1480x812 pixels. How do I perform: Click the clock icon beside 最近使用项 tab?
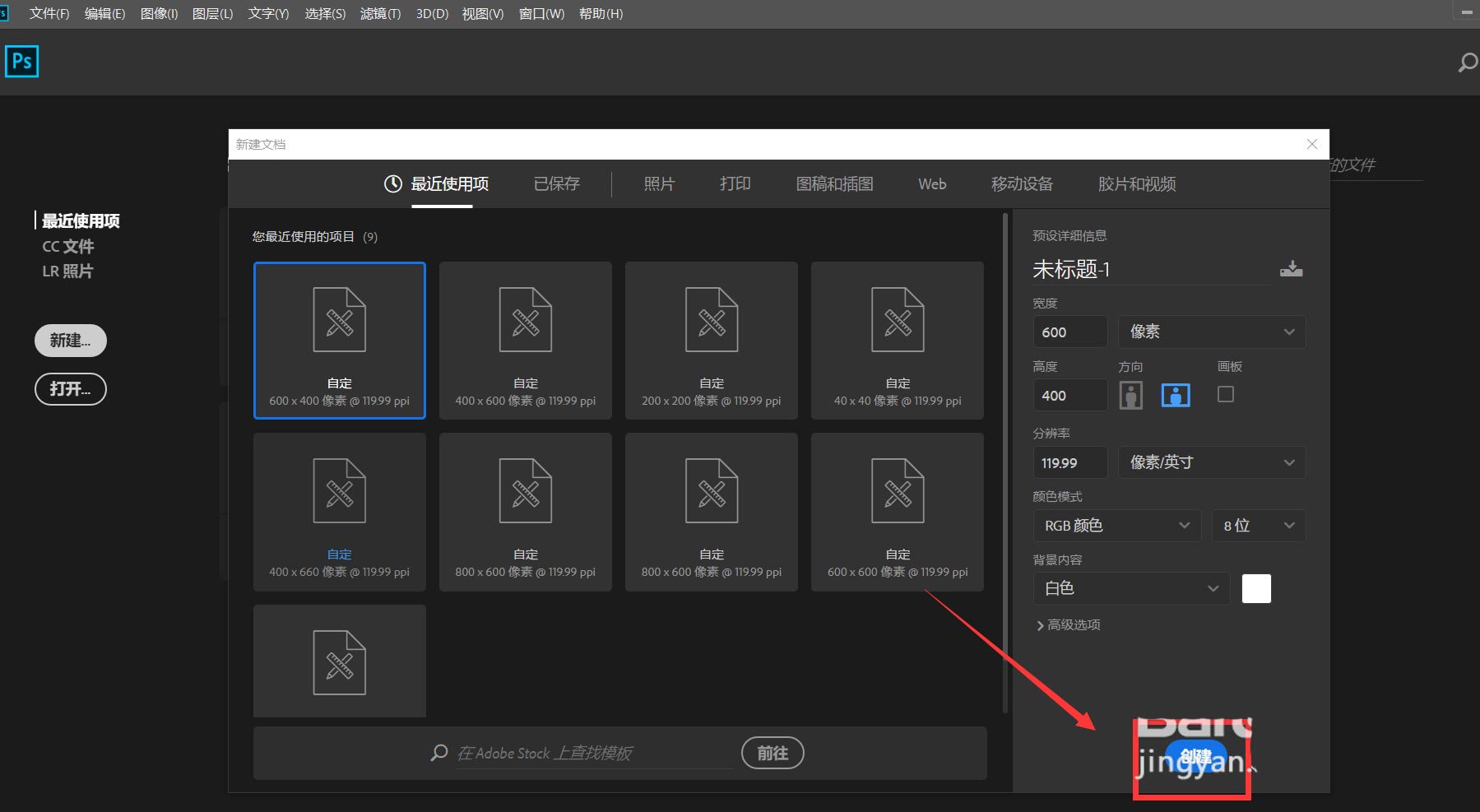pyautogui.click(x=393, y=184)
